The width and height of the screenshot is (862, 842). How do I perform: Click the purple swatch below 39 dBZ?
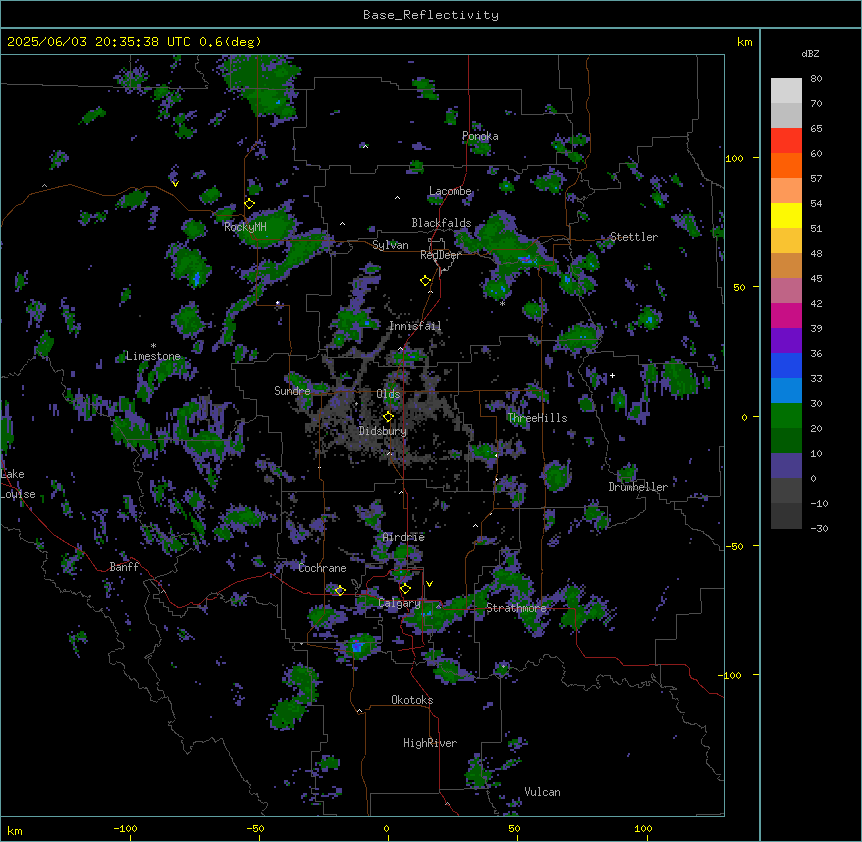tap(786, 340)
